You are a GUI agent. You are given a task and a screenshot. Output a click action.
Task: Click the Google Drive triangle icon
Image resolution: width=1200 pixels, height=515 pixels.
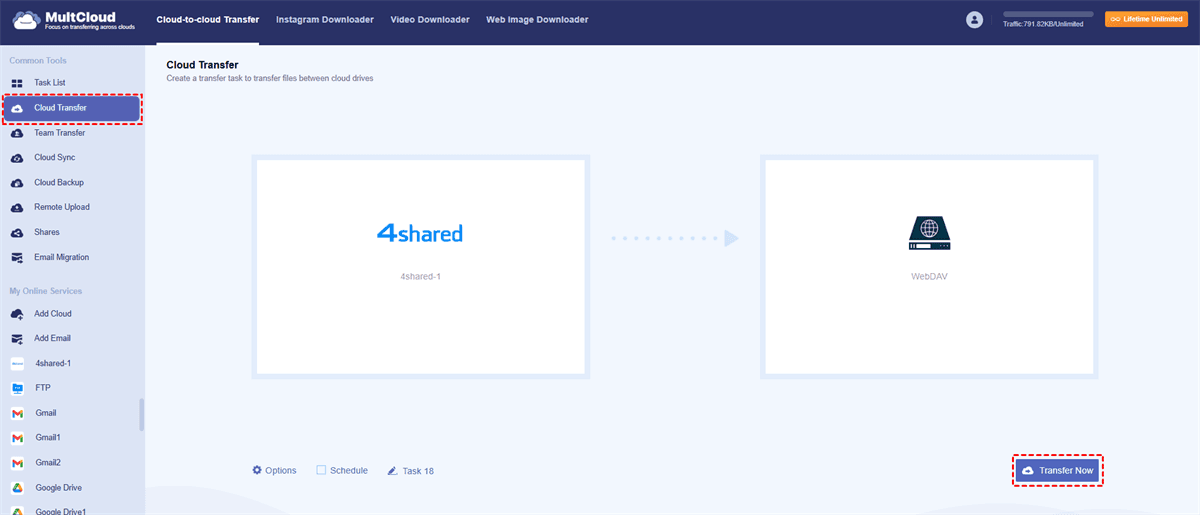(x=17, y=488)
